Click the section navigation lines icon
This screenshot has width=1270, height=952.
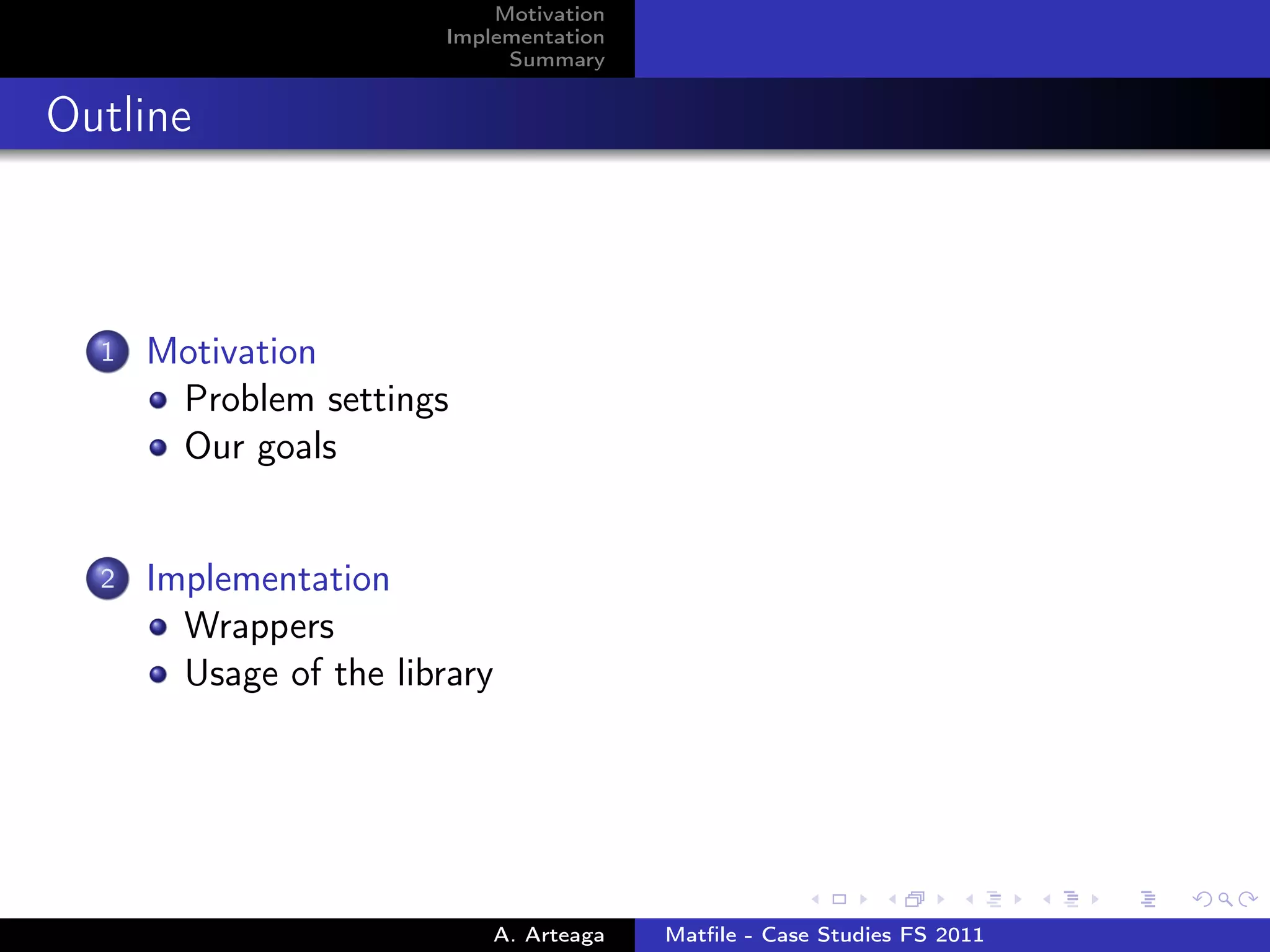[x=1071, y=899]
